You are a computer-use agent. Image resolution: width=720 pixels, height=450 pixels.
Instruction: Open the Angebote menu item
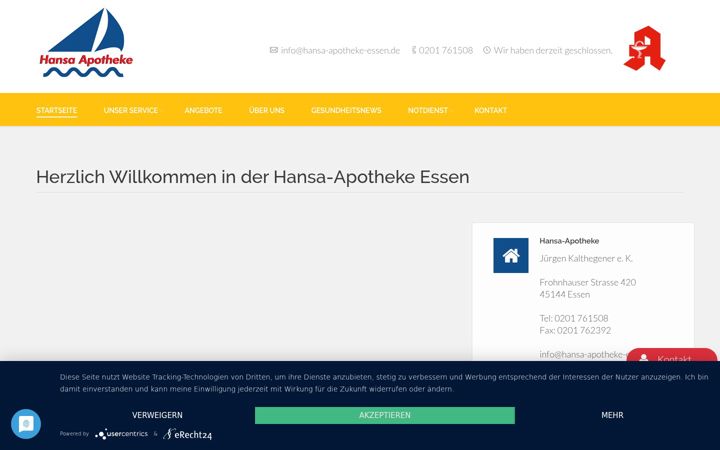[x=203, y=110]
